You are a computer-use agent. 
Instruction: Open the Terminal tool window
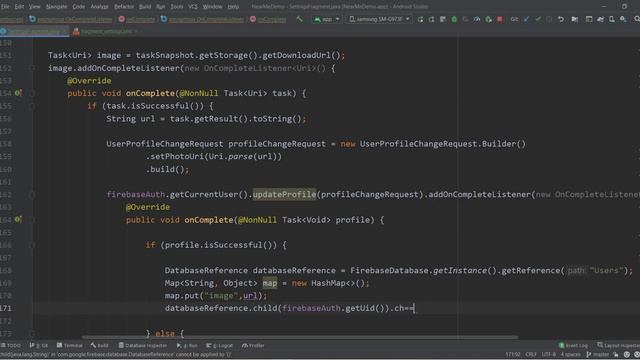[70, 346]
